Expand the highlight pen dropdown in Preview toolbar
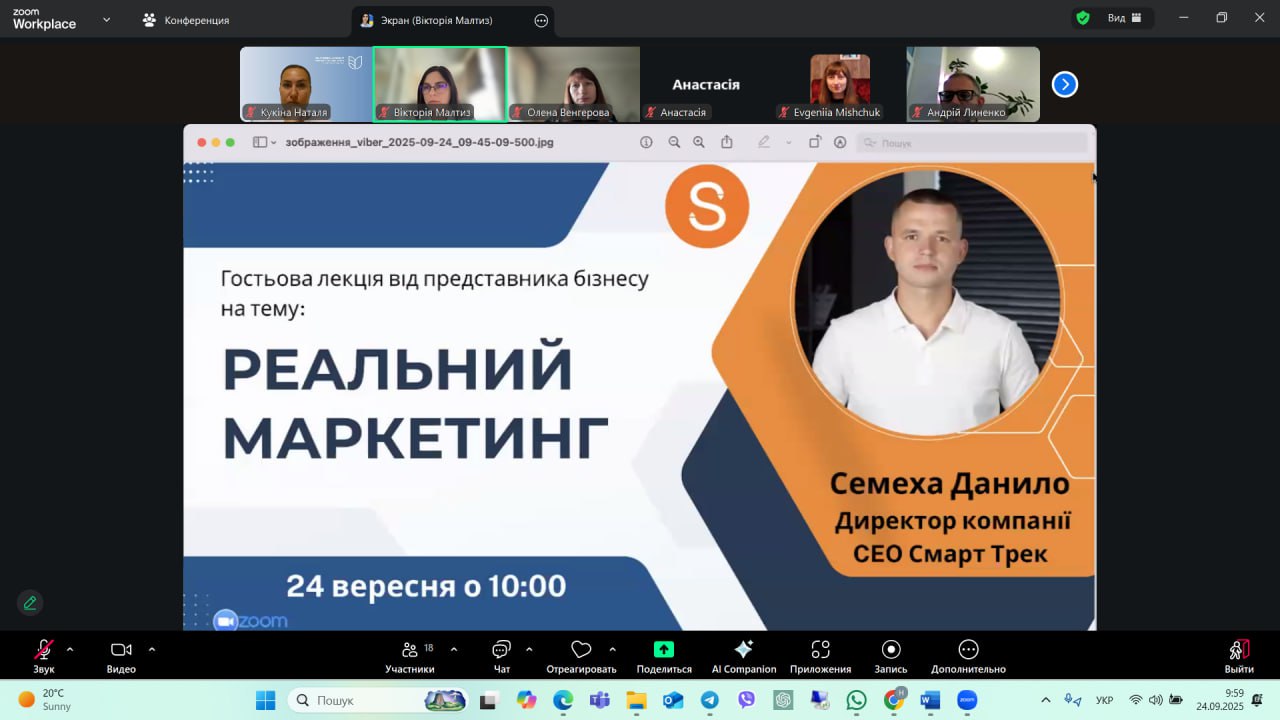 (788, 143)
